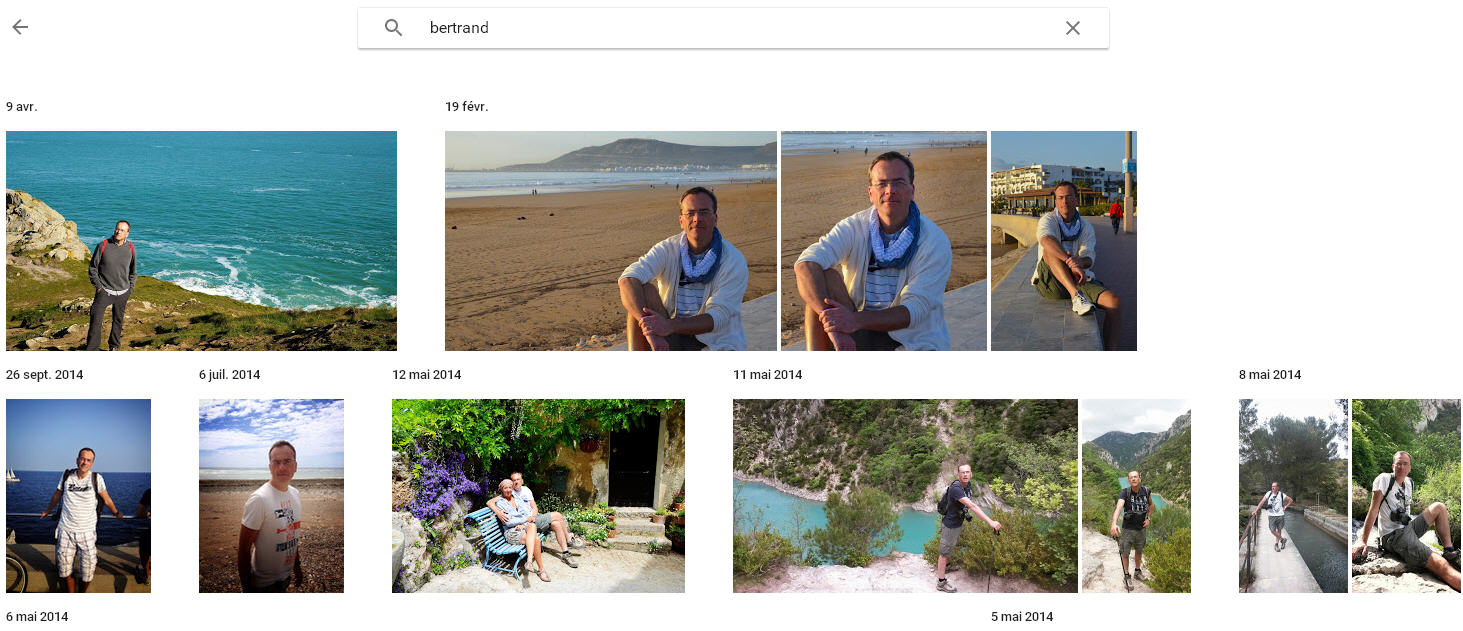The width and height of the screenshot is (1463, 631).
Task: Open the photo of man sitting on rocks
Action: point(1406,496)
